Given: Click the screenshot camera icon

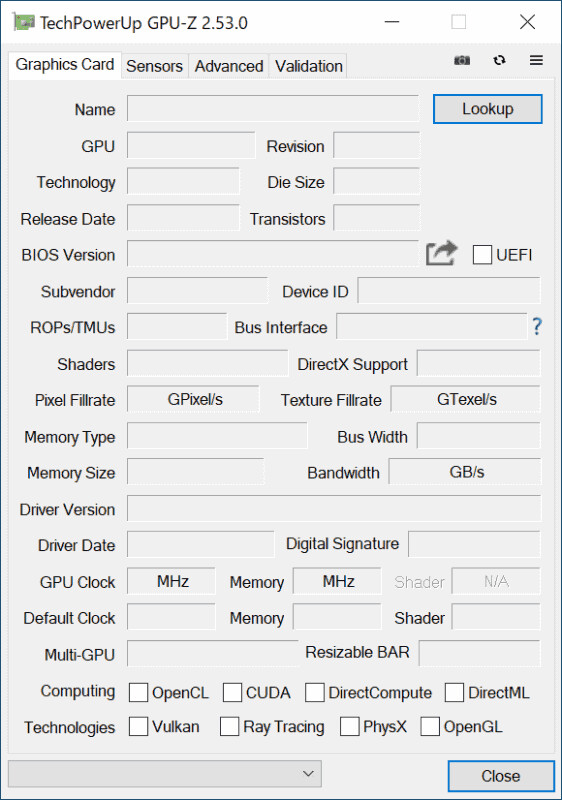Looking at the screenshot, I should tap(462, 61).
